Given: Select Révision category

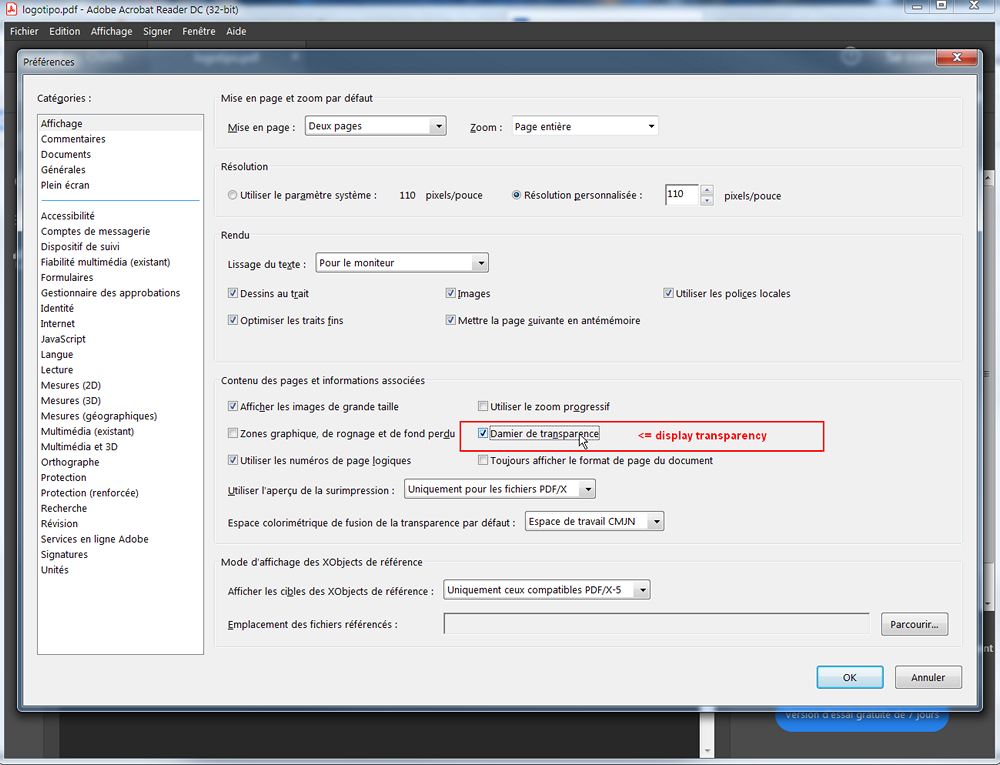Looking at the screenshot, I should [120, 523].
